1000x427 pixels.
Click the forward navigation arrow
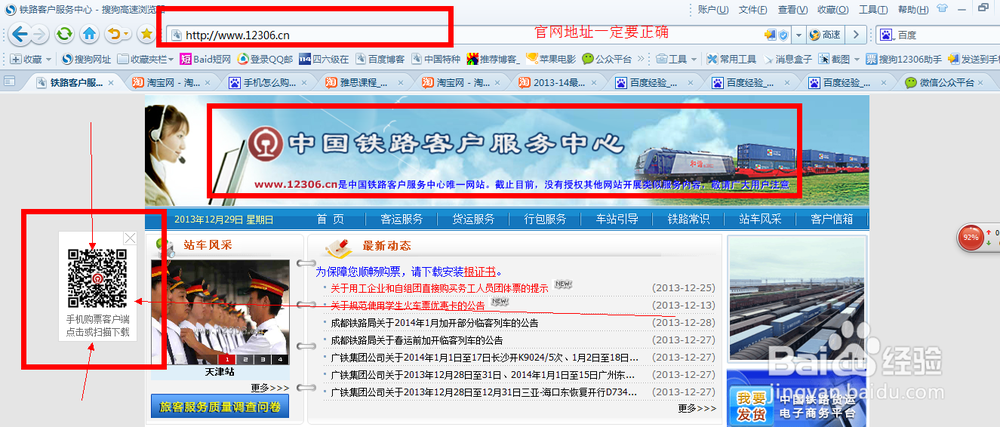(x=39, y=34)
